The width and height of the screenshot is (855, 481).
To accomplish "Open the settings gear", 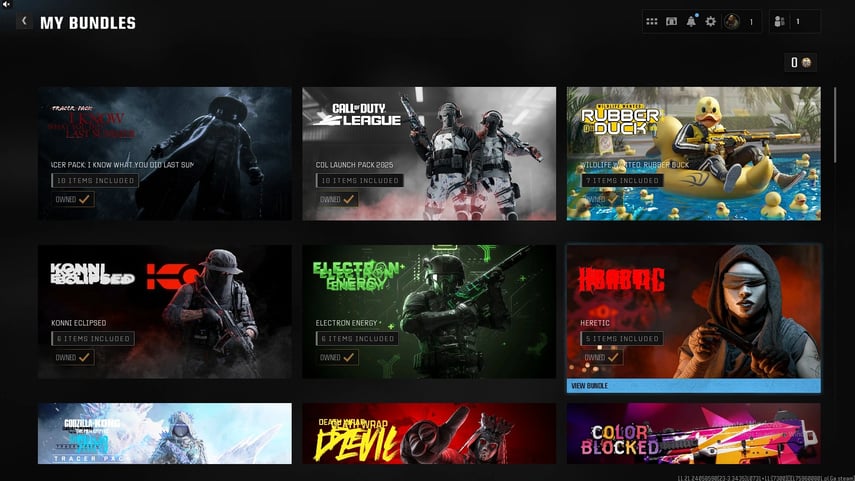I will pos(711,22).
